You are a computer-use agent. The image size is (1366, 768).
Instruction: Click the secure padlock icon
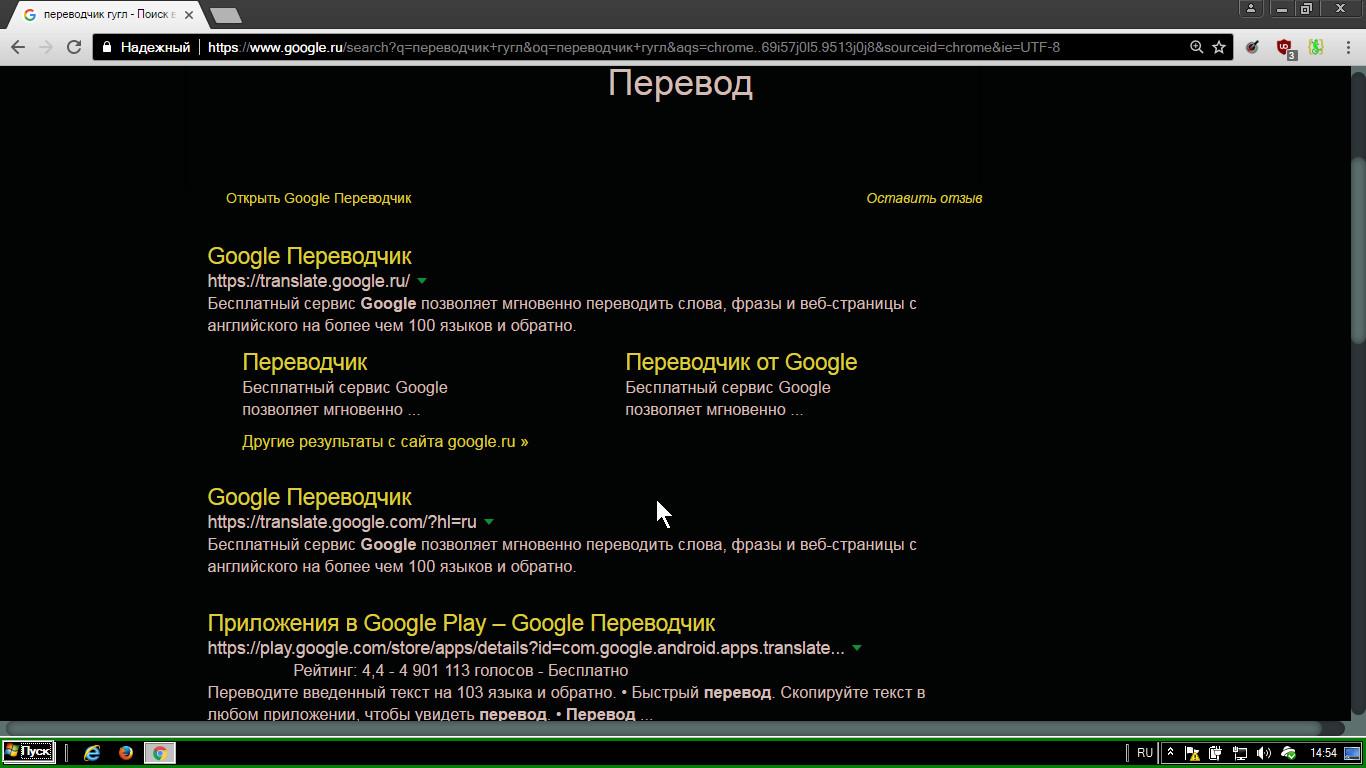pos(107,47)
